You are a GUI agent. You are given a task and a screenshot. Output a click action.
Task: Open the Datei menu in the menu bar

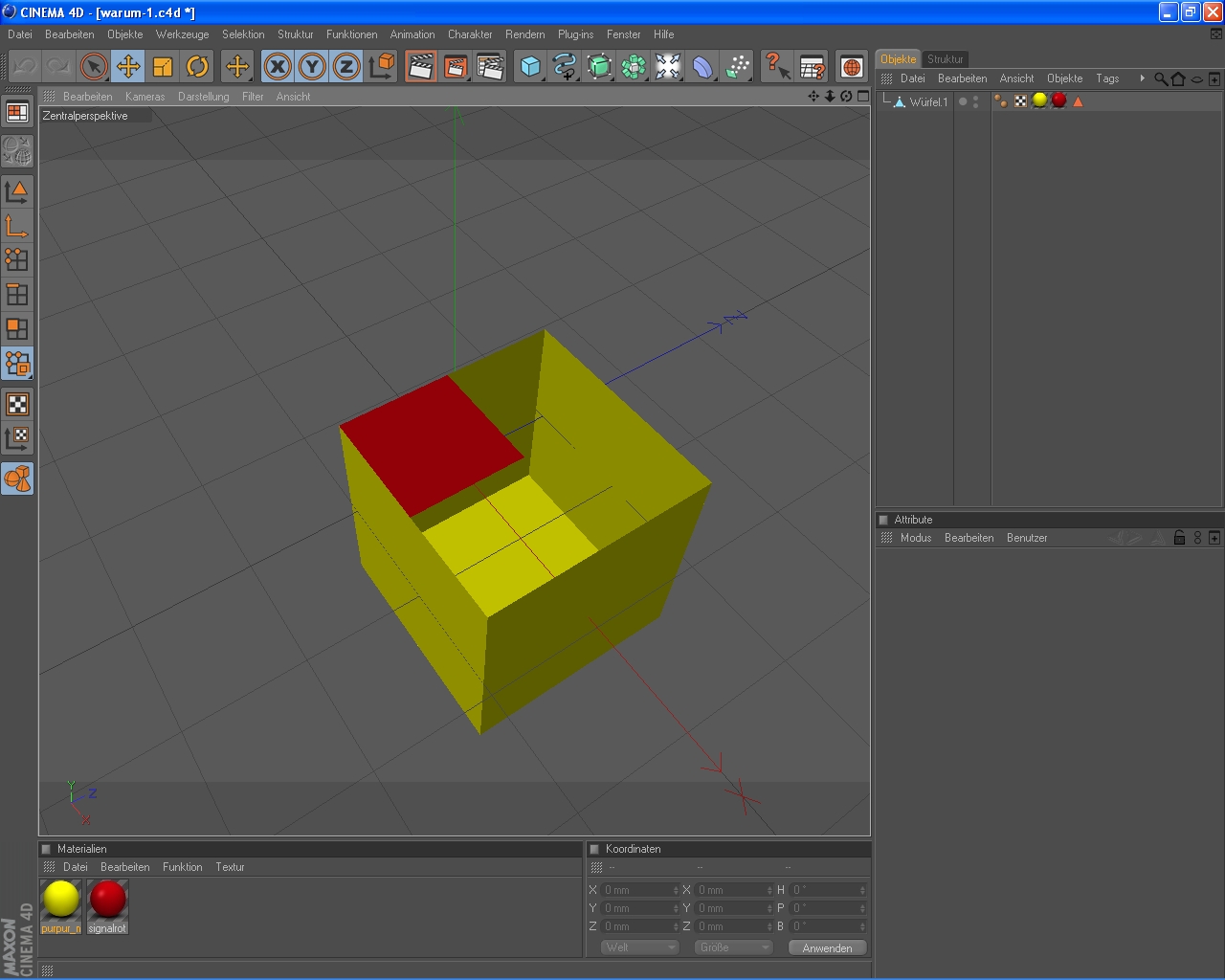point(20,34)
